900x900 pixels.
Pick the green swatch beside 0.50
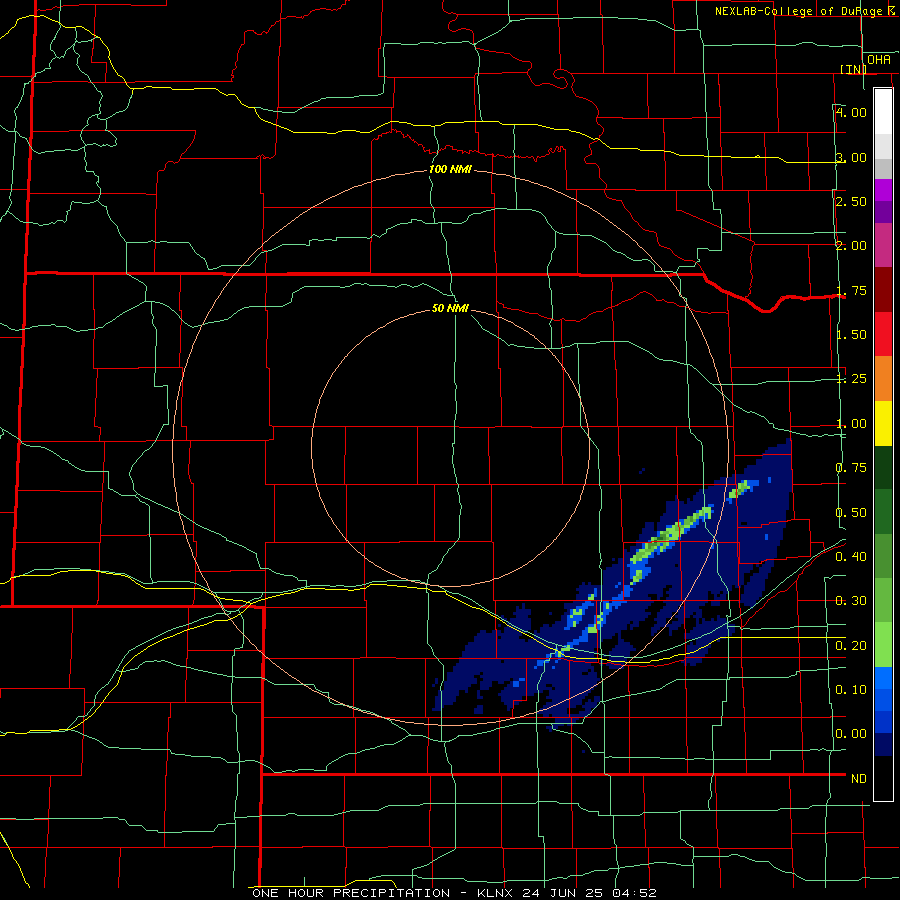click(x=883, y=512)
